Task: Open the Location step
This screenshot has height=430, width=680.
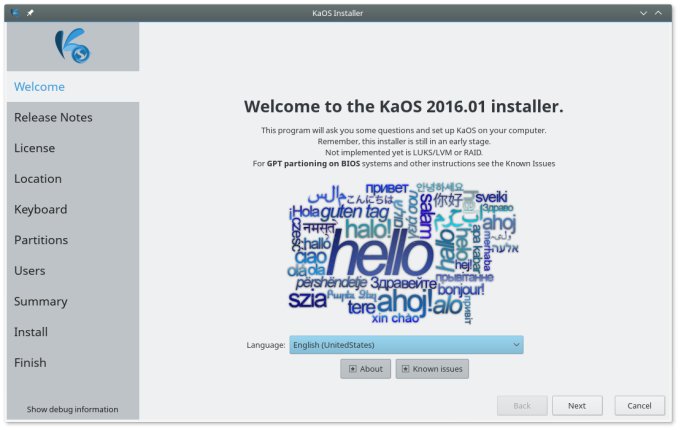Action: [73, 179]
